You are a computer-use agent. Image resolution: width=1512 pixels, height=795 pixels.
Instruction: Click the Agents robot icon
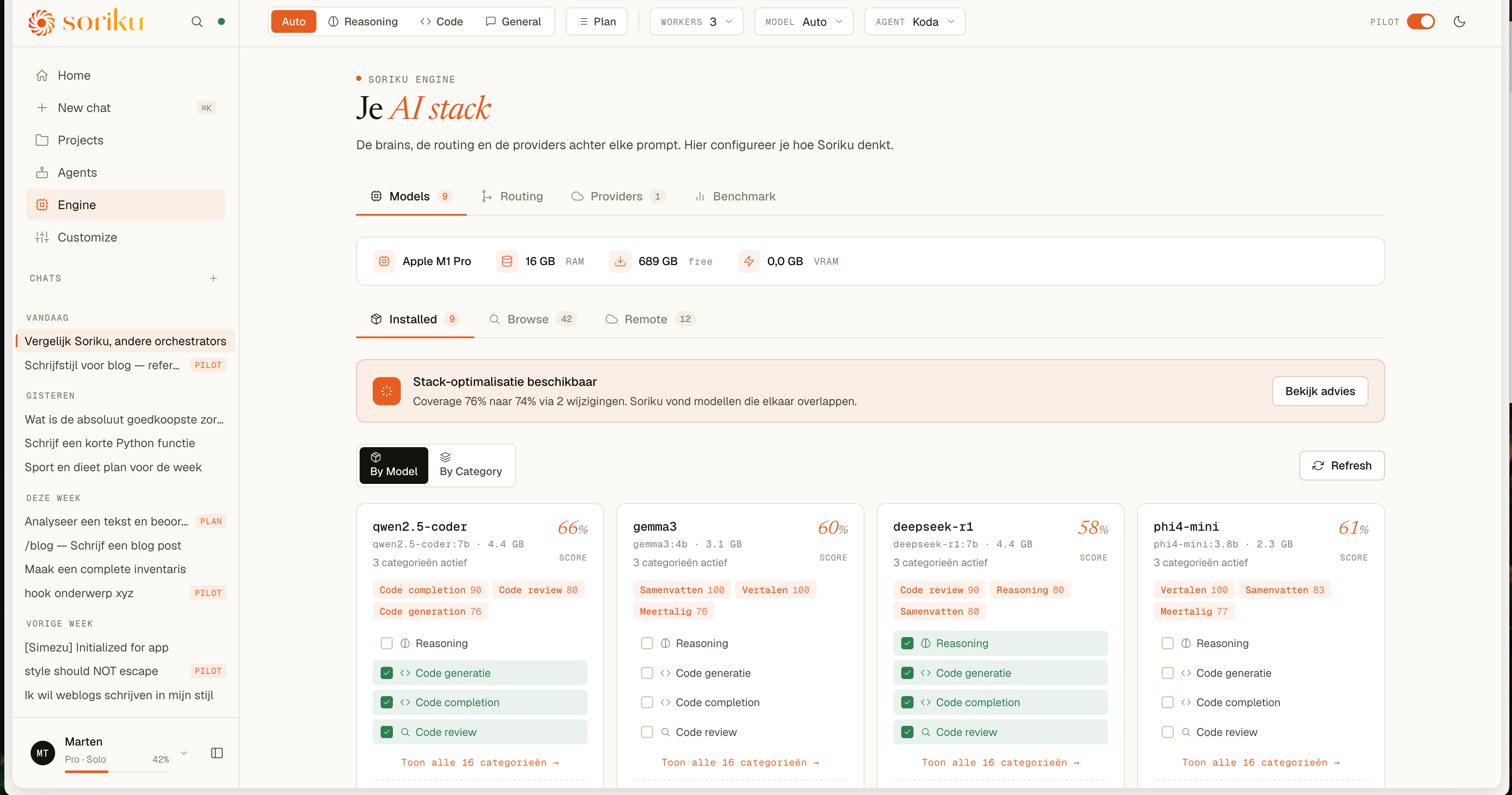point(42,172)
